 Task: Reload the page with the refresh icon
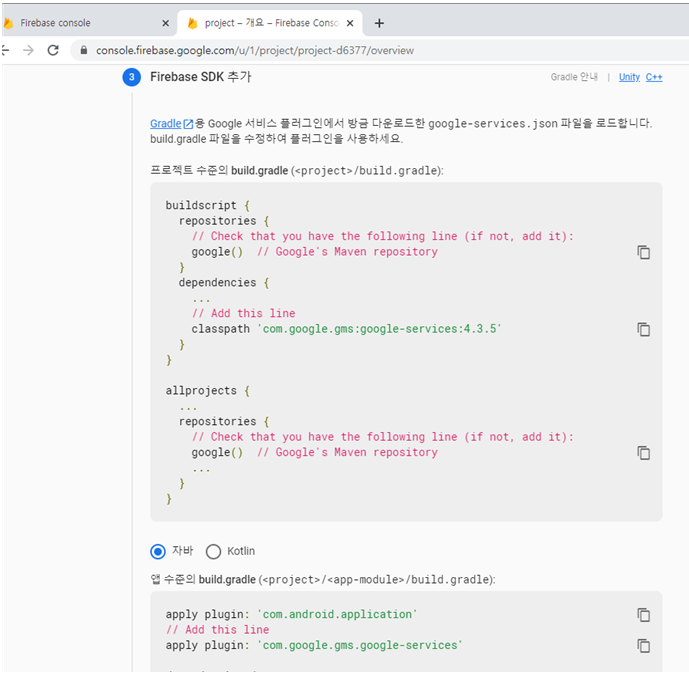[x=53, y=50]
